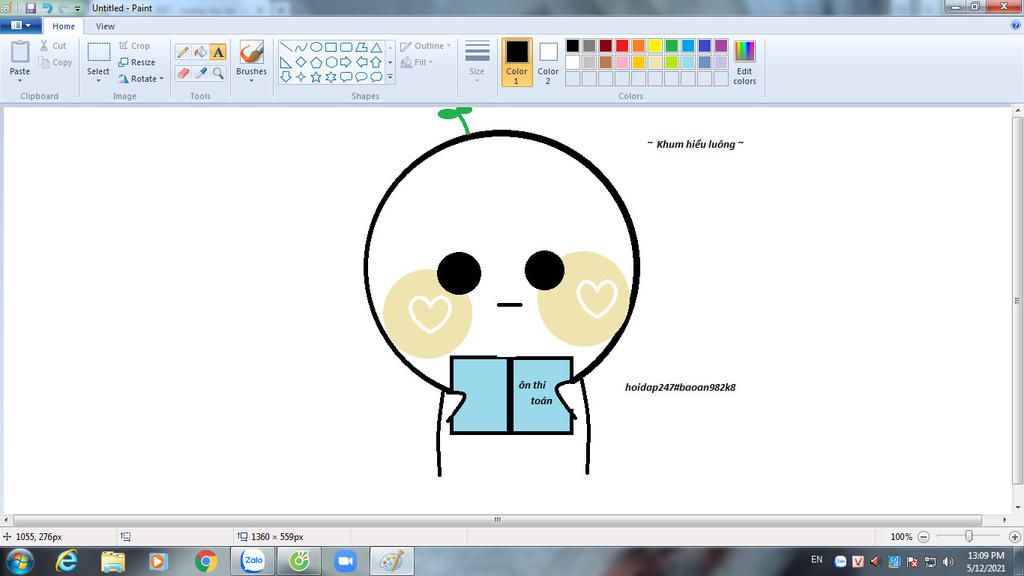Open the shape Outline dropdown
Image resolution: width=1024 pixels, height=576 pixels.
pos(426,46)
